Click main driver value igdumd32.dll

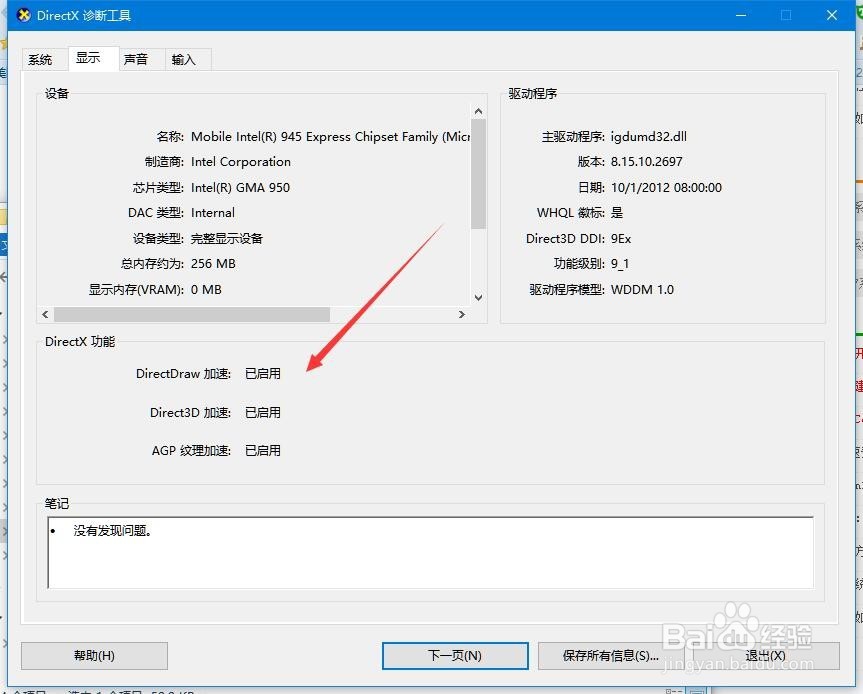[x=649, y=136]
